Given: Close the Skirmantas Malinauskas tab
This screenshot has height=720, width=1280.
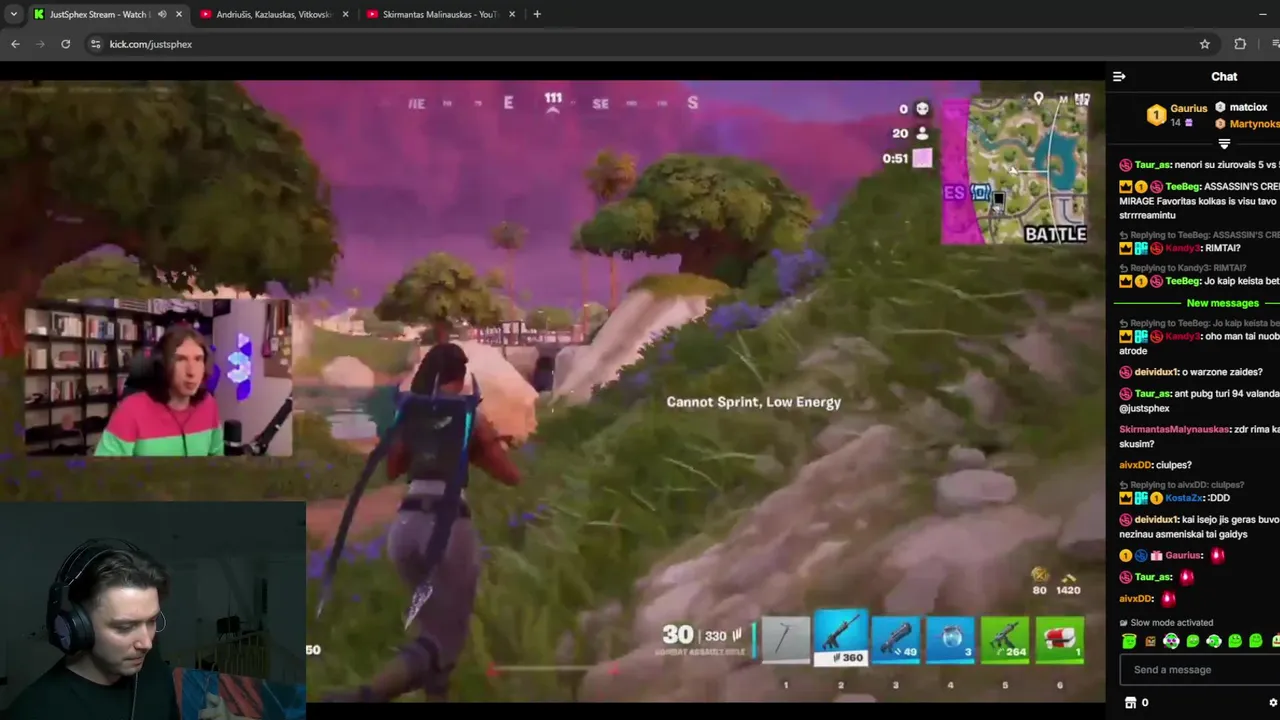Looking at the screenshot, I should [513, 14].
